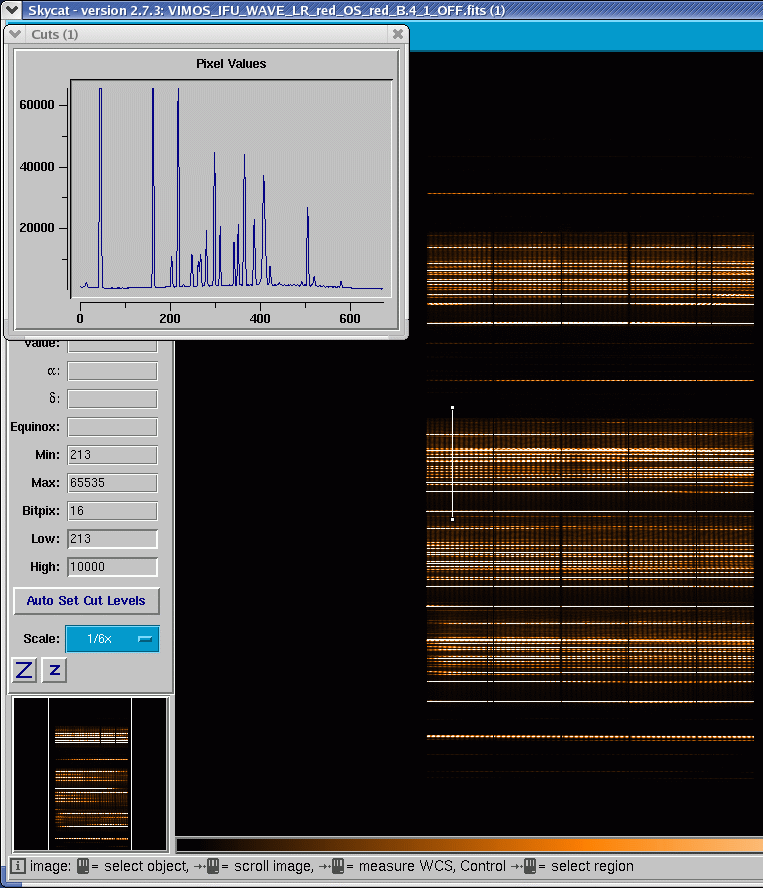763x888 pixels.
Task: Click the Value field under Cuts window
Action: tap(112, 345)
